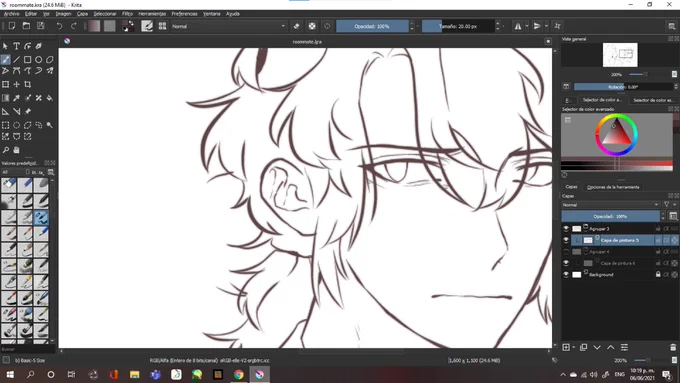Open the Preferencias menu
Screen dimensions: 680x383
coord(184,14)
